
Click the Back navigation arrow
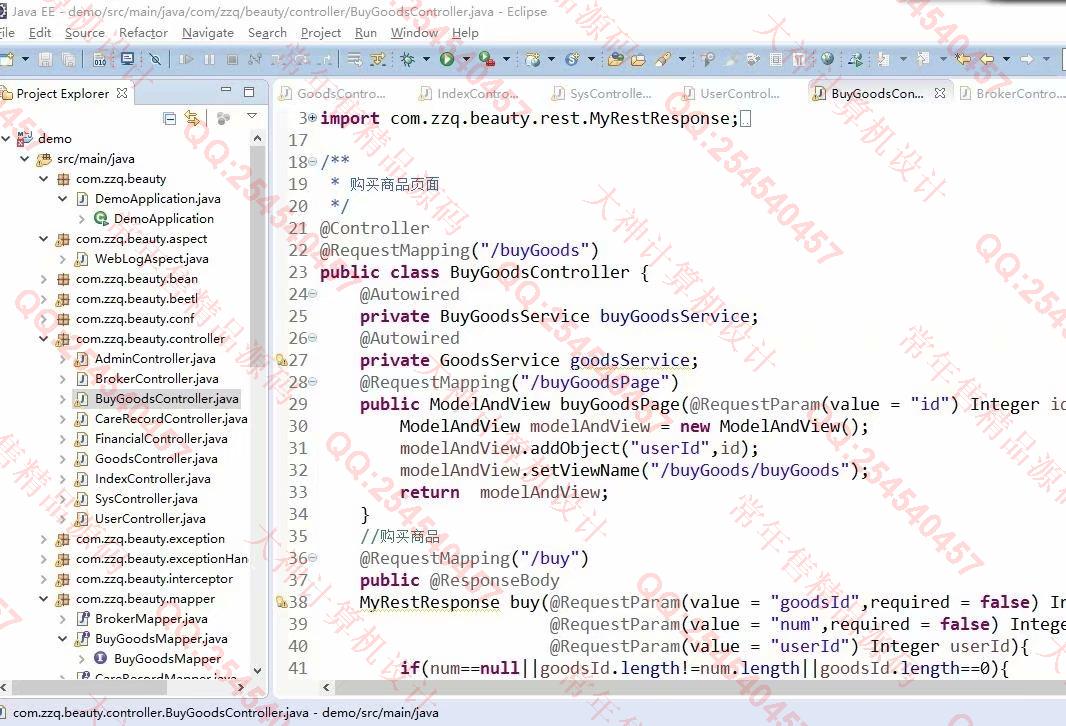pyautogui.click(x=986, y=59)
